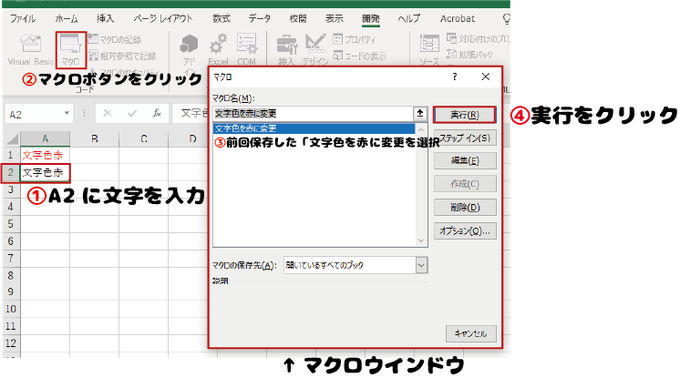Select the 開発 tab

pyautogui.click(x=371, y=19)
